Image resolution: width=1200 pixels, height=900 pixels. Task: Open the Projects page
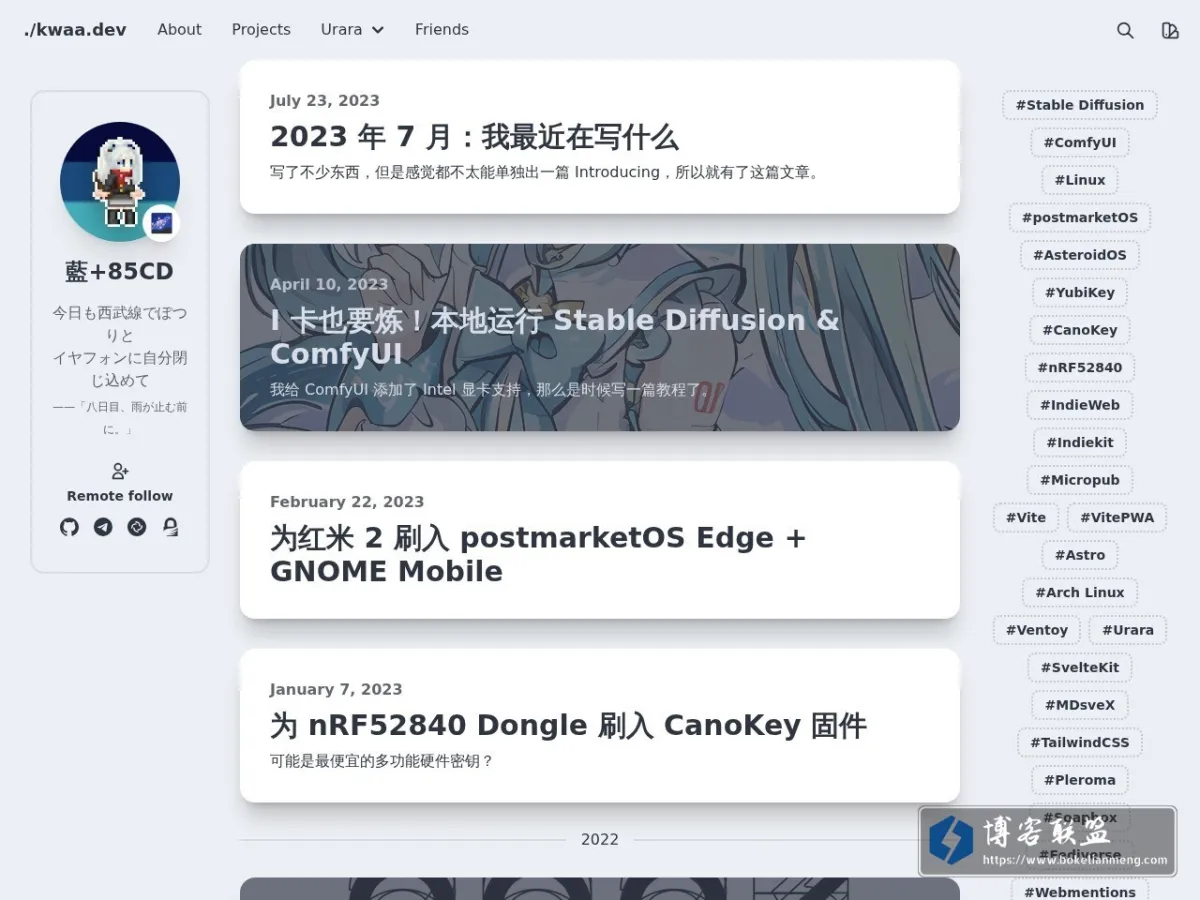tap(261, 30)
